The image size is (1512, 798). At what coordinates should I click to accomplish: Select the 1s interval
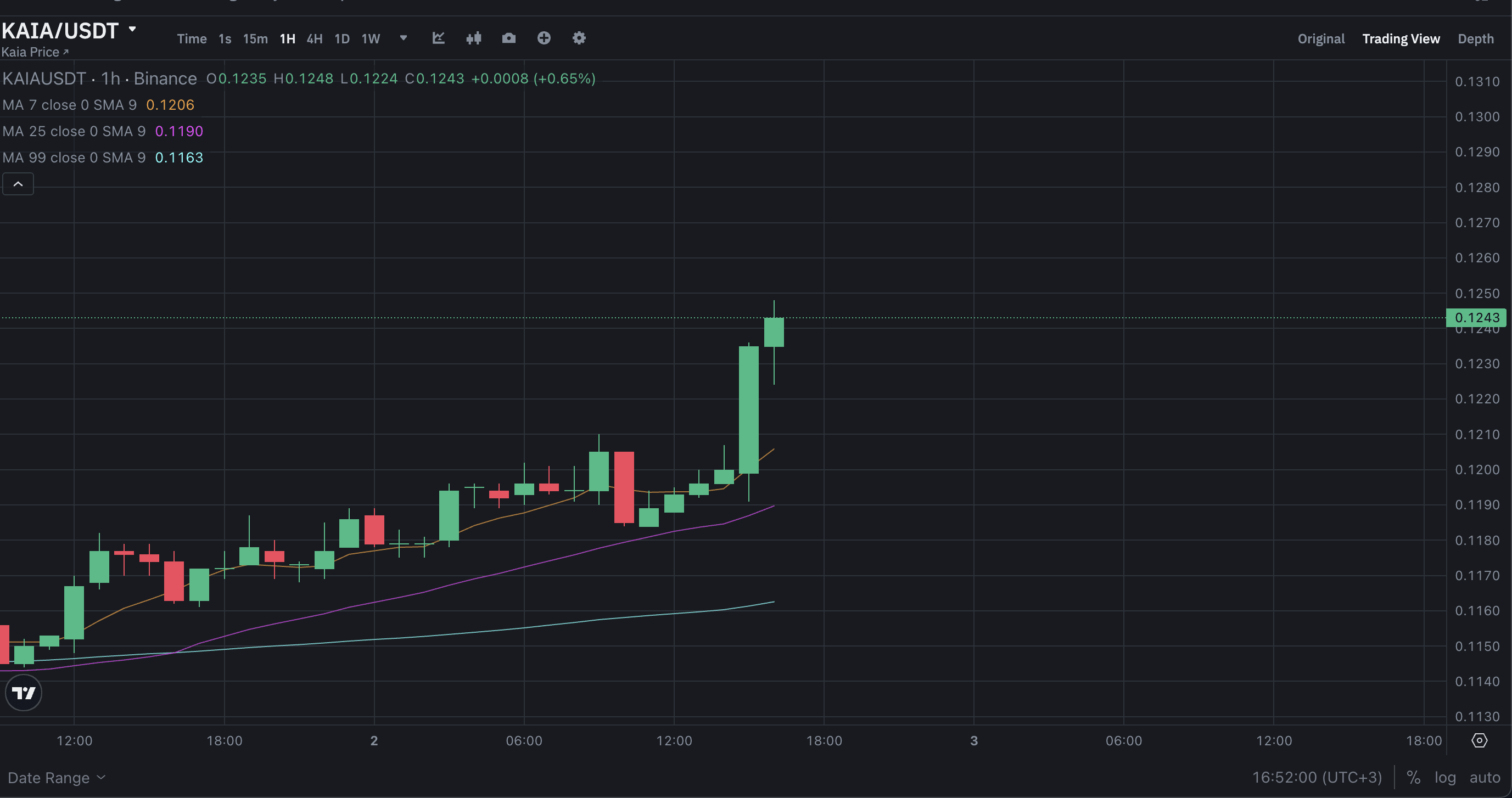pyautogui.click(x=225, y=39)
